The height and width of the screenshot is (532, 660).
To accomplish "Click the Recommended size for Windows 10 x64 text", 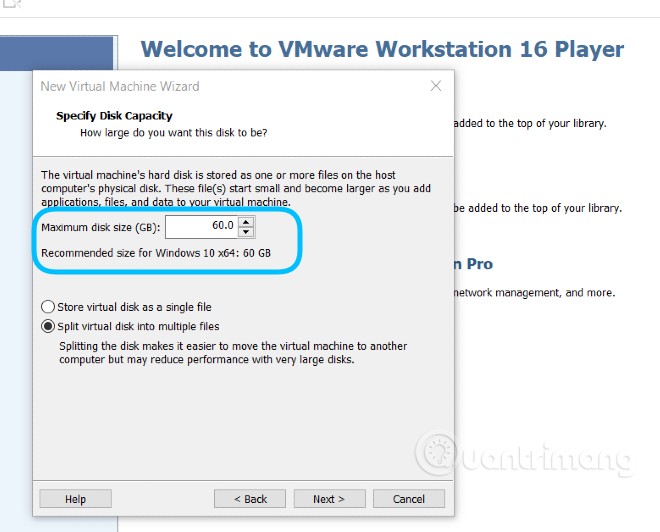I will point(156,253).
